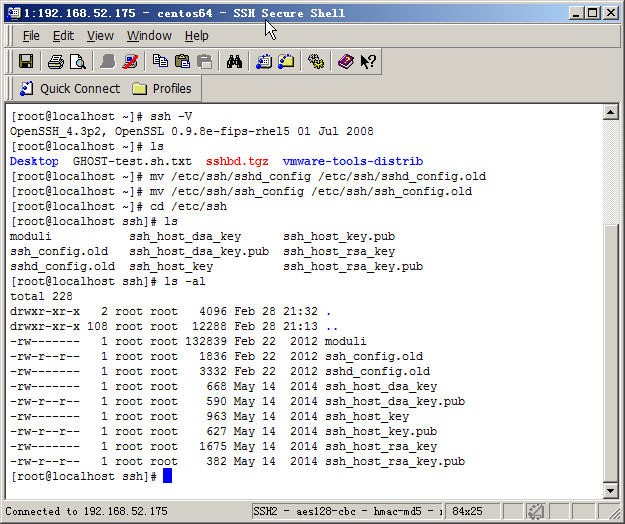Open New File Transfer Window icon
The height and width of the screenshot is (524, 625).
286,61
